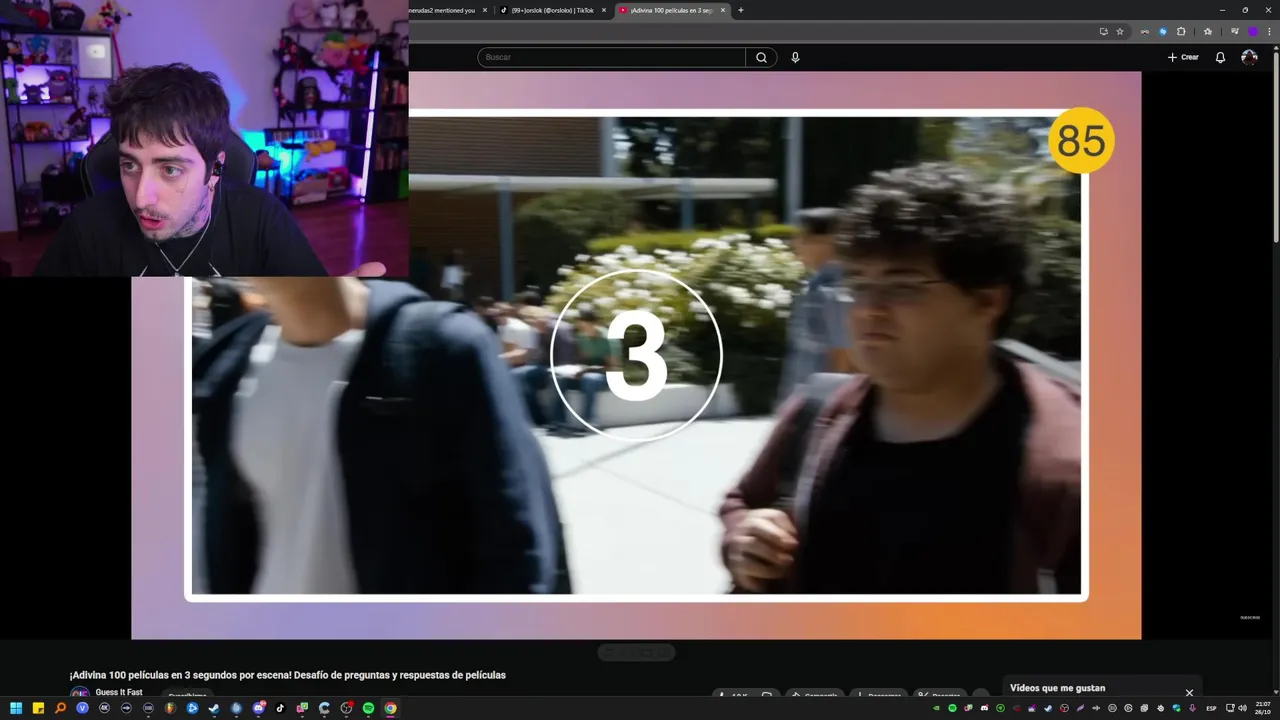The image size is (1280, 720).
Task: Click the orange search icon in the taskbar
Action: [60, 708]
